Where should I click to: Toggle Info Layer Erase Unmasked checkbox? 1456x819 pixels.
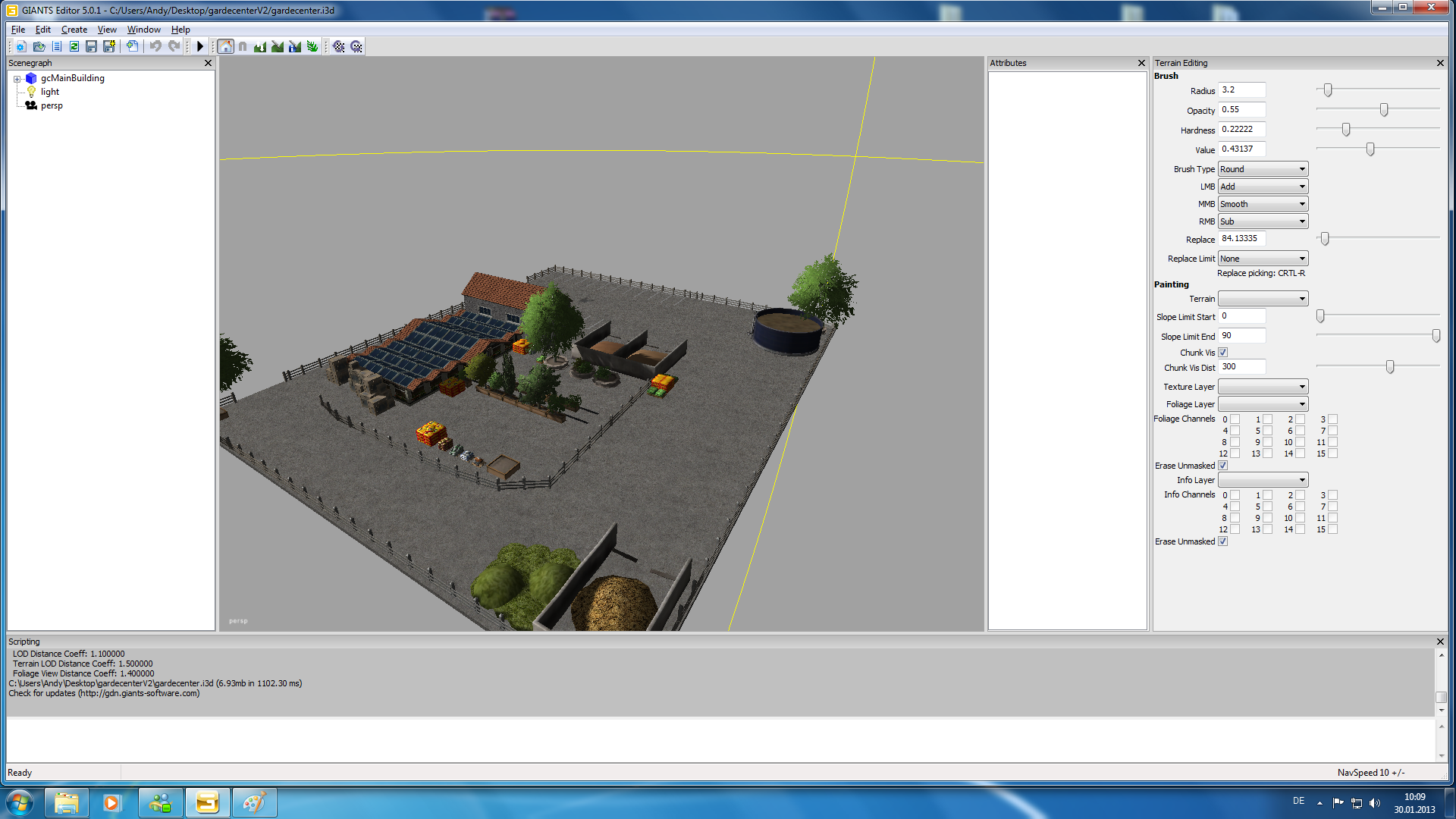point(1222,541)
